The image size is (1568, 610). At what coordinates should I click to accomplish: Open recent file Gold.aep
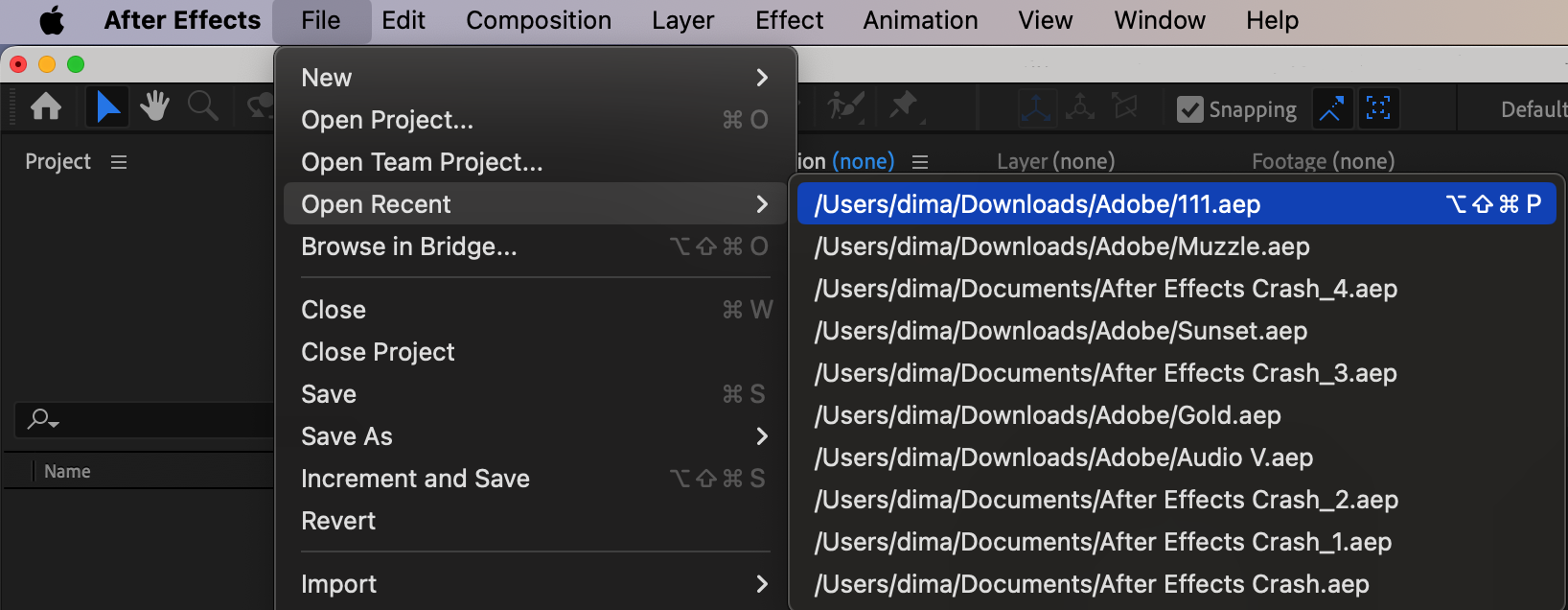pyautogui.click(x=1176, y=415)
